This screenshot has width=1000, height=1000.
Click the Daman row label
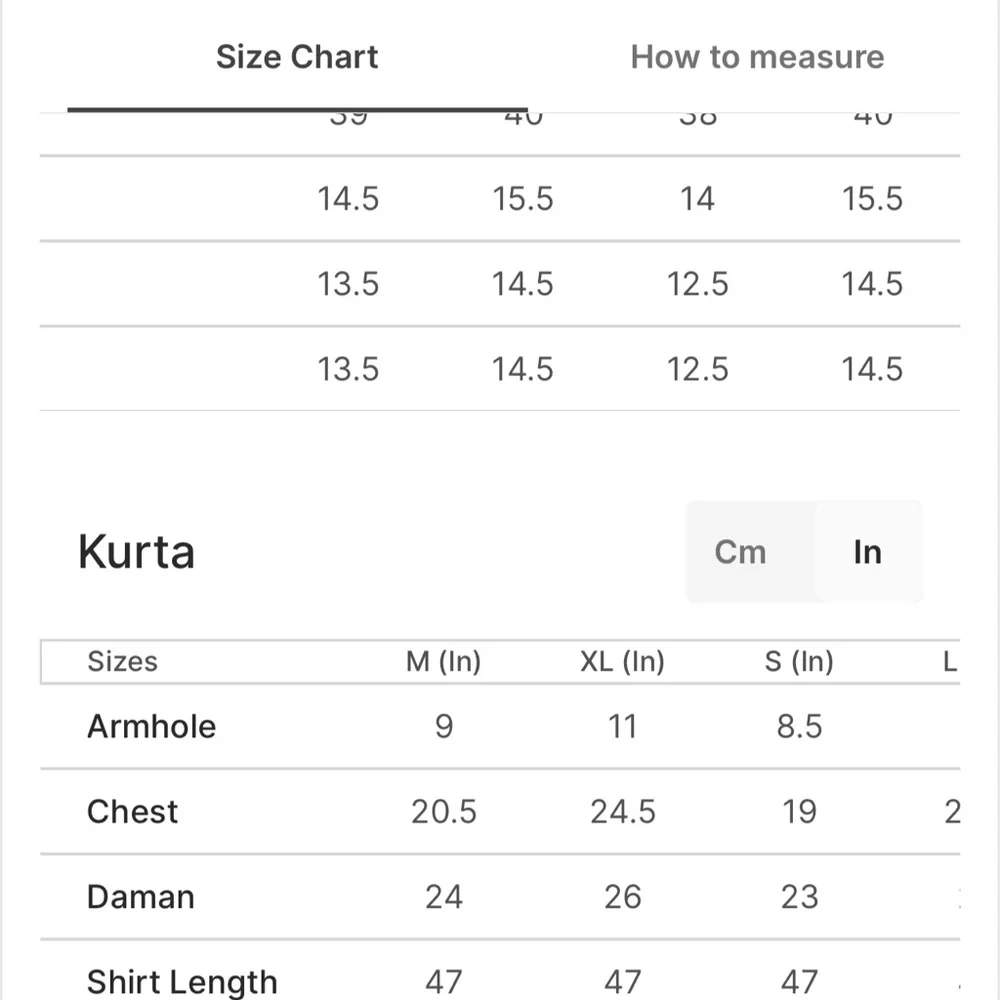pos(141,897)
